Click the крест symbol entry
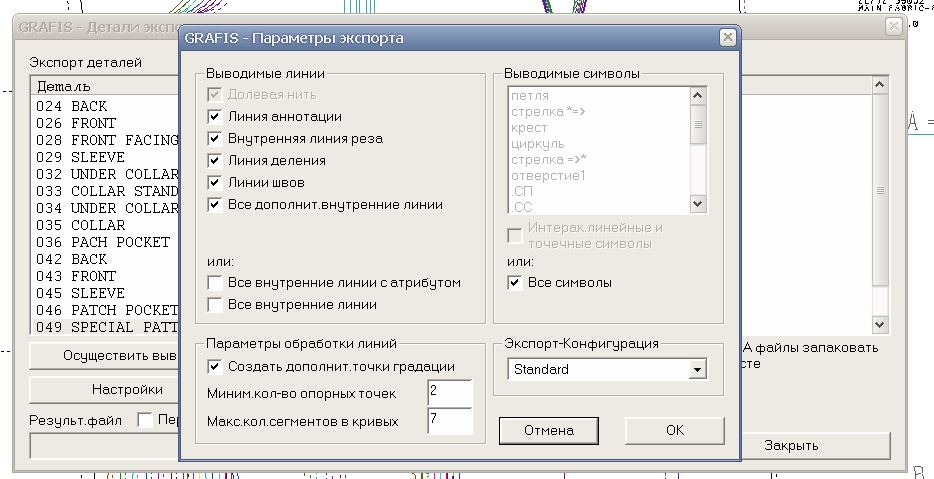Image resolution: width=934 pixels, height=479 pixels. (529, 127)
